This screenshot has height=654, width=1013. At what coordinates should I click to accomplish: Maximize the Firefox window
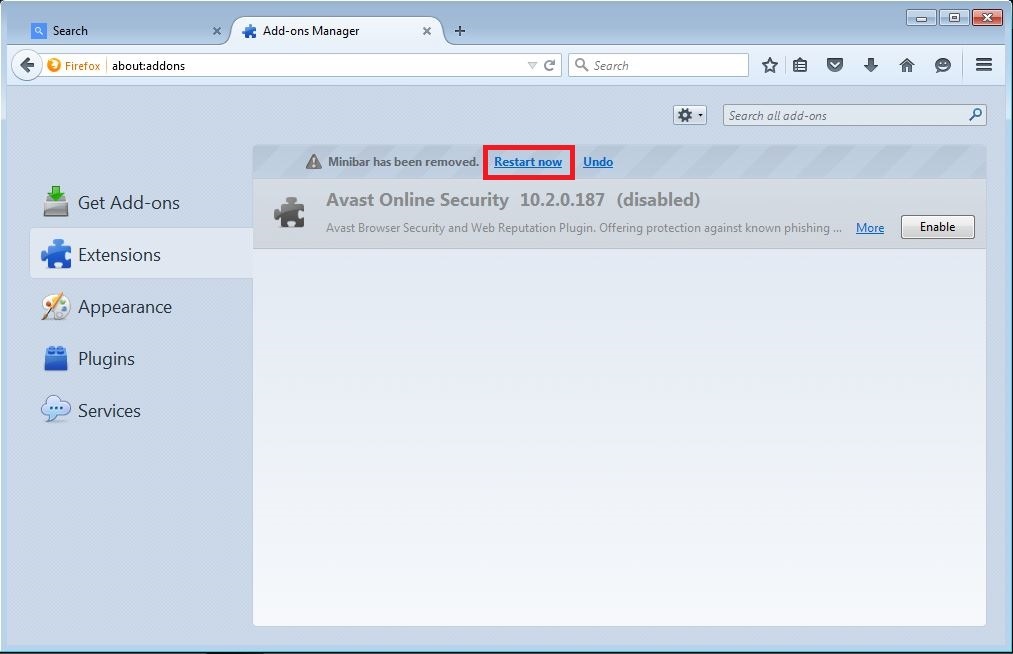(954, 17)
